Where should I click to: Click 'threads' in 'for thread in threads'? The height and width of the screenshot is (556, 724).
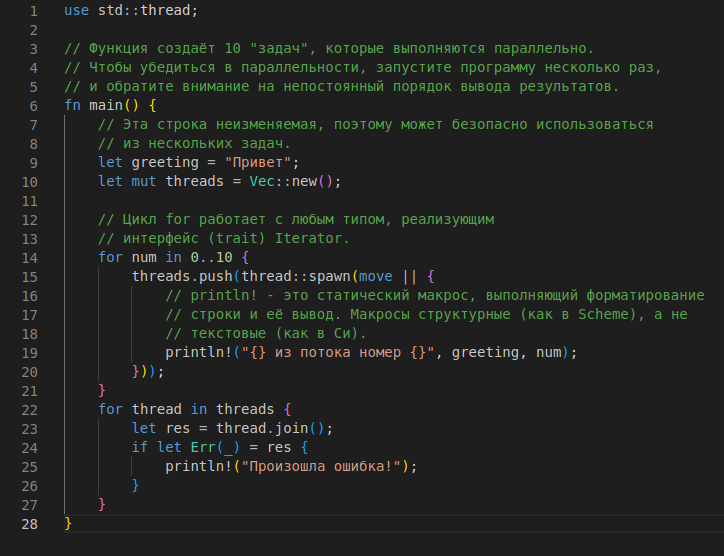pos(245,409)
